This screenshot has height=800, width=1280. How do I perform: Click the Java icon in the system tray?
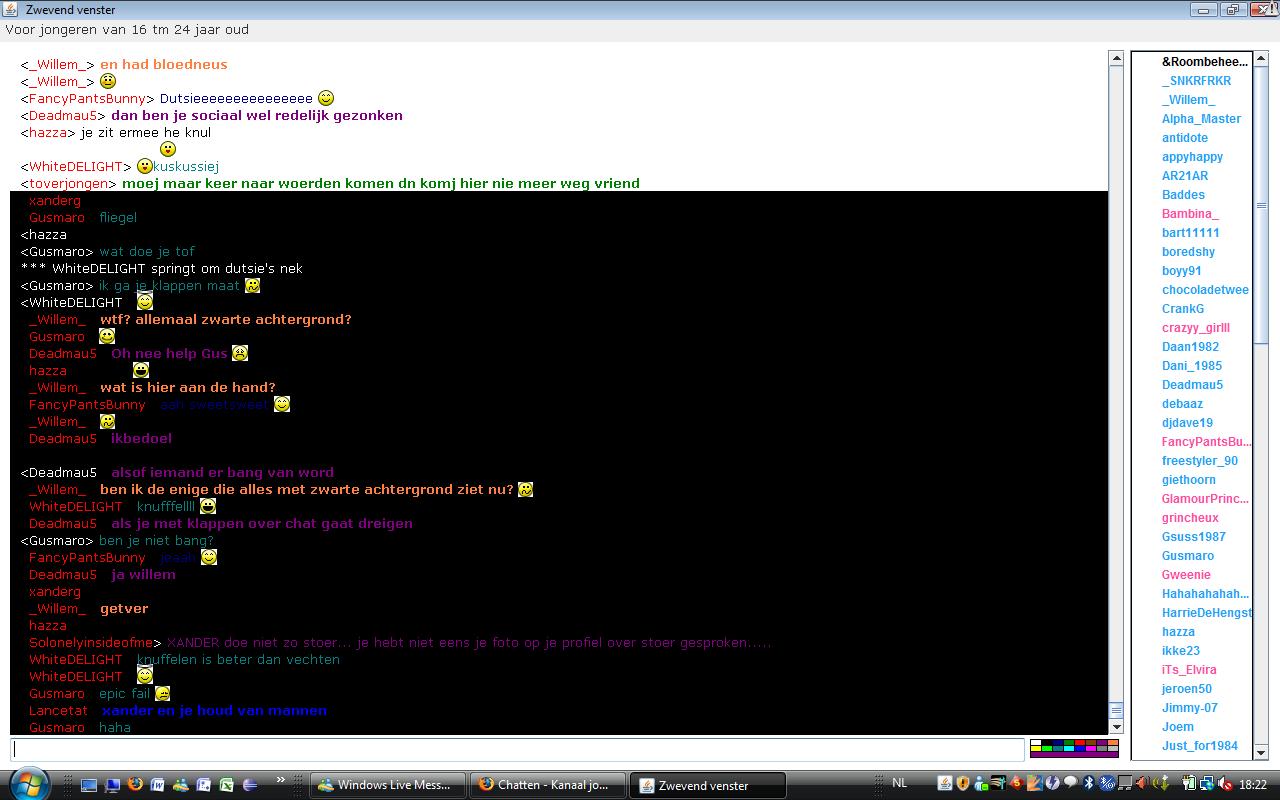click(945, 783)
